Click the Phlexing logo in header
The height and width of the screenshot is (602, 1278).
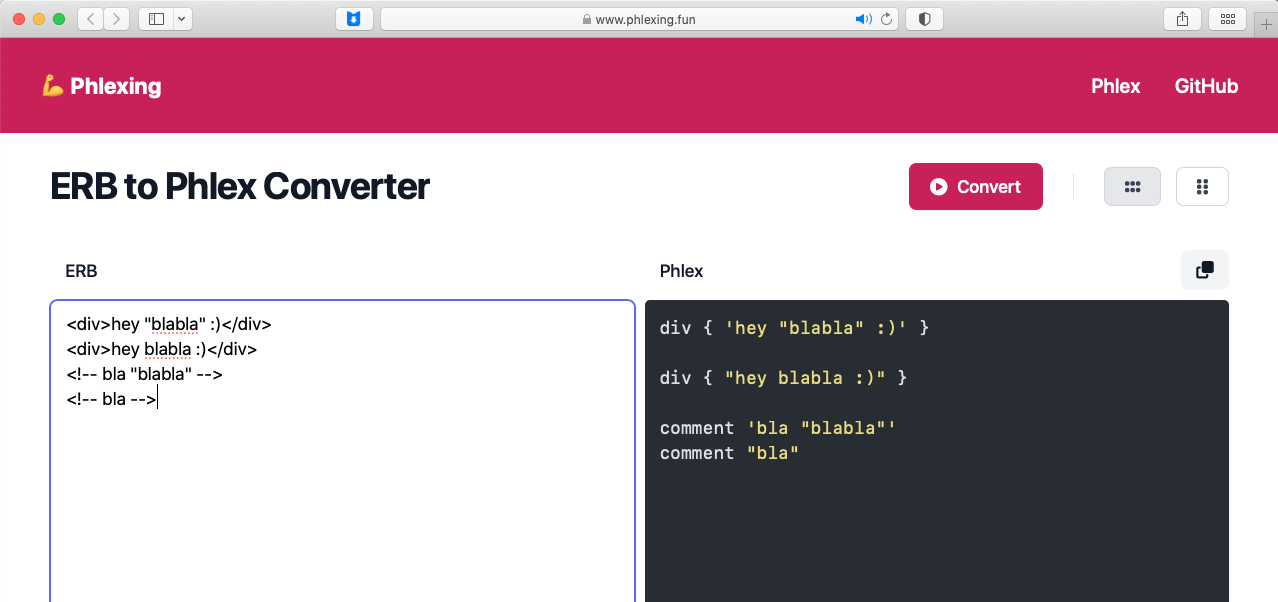click(x=101, y=86)
